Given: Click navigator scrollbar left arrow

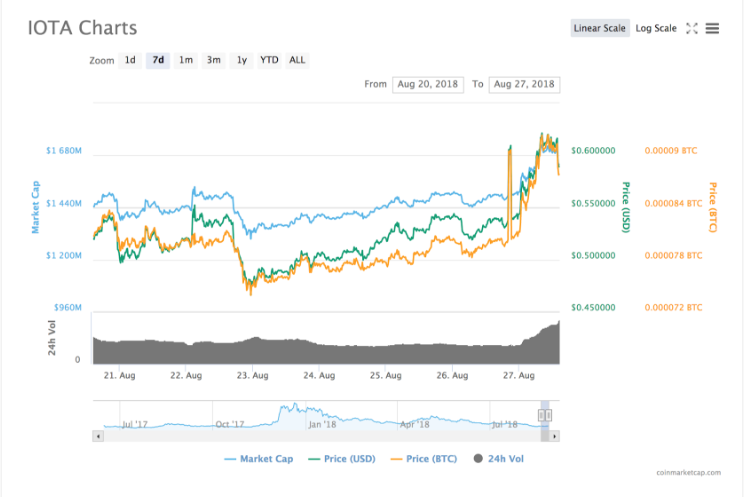Looking at the screenshot, I should point(98,436).
